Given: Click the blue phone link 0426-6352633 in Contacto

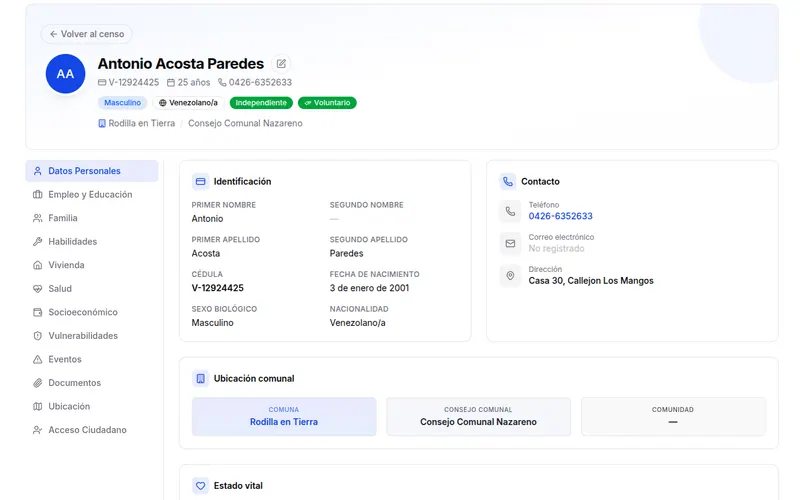Looking at the screenshot, I should tap(560, 216).
